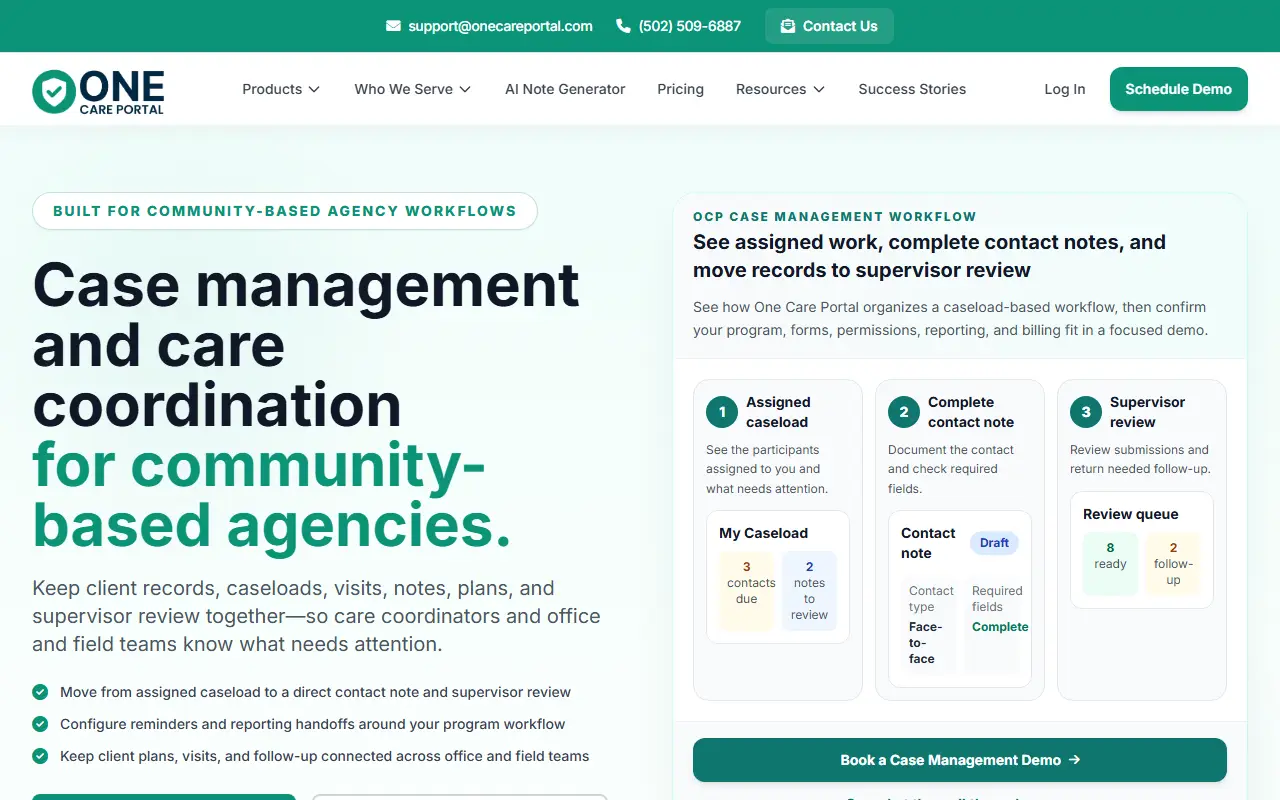
Task: Click the arrow icon on Book a Case Management Demo
Action: (x=1074, y=760)
